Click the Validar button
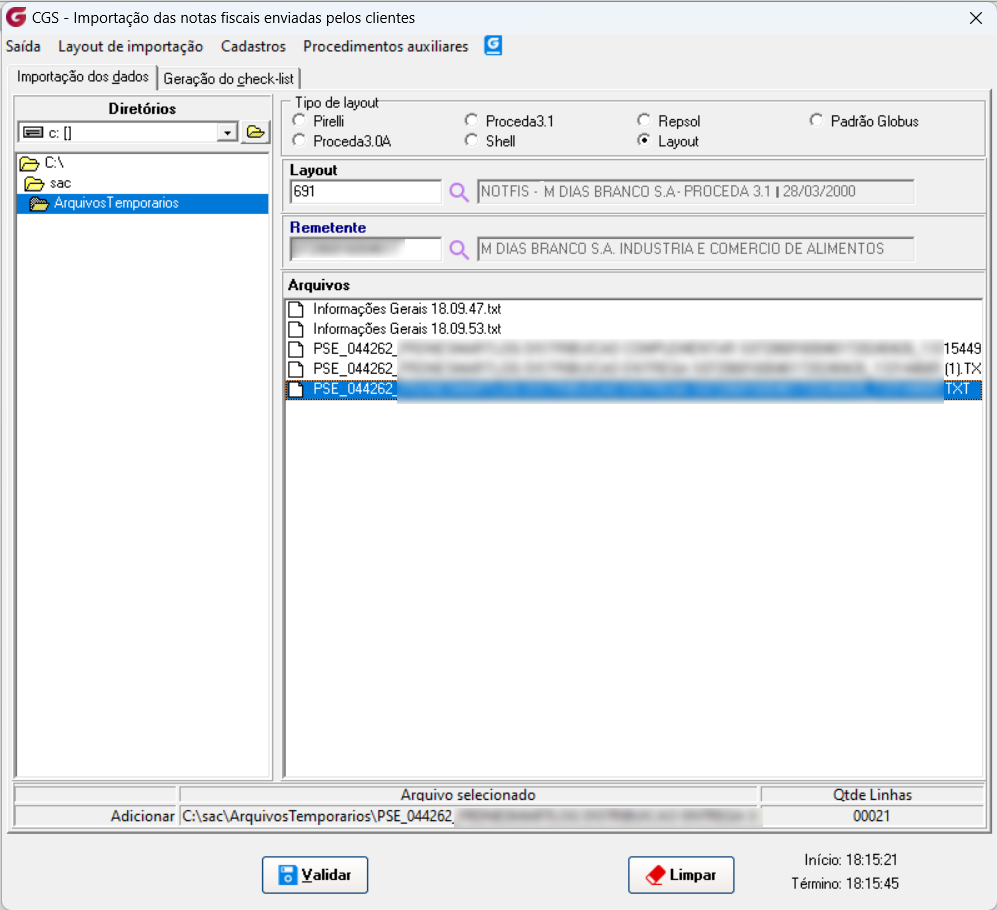This screenshot has height=910, width=997. tap(315, 875)
